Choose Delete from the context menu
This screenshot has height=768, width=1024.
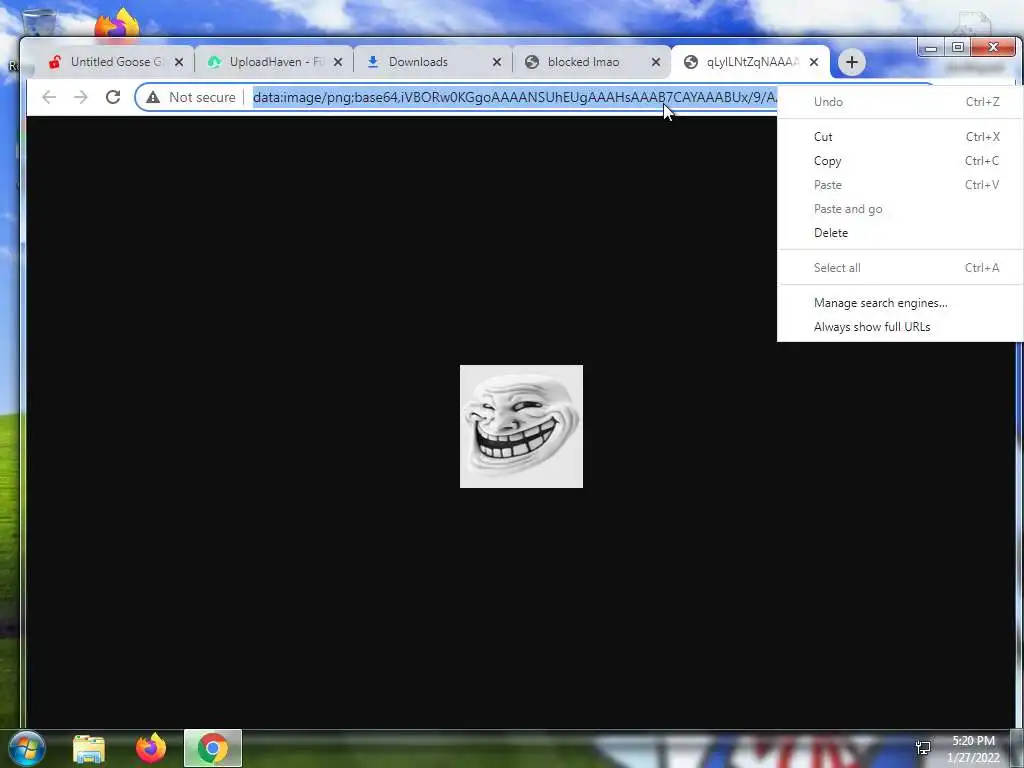(900, 232)
